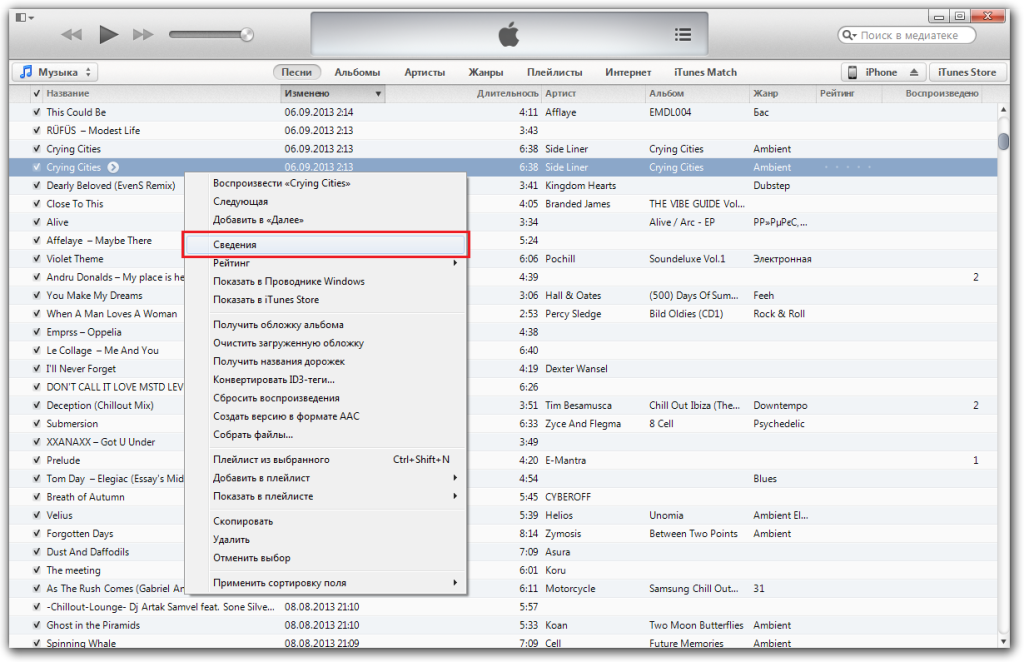1024x662 pixels.
Task: Click Удалить in the context menu
Action: coord(232,540)
